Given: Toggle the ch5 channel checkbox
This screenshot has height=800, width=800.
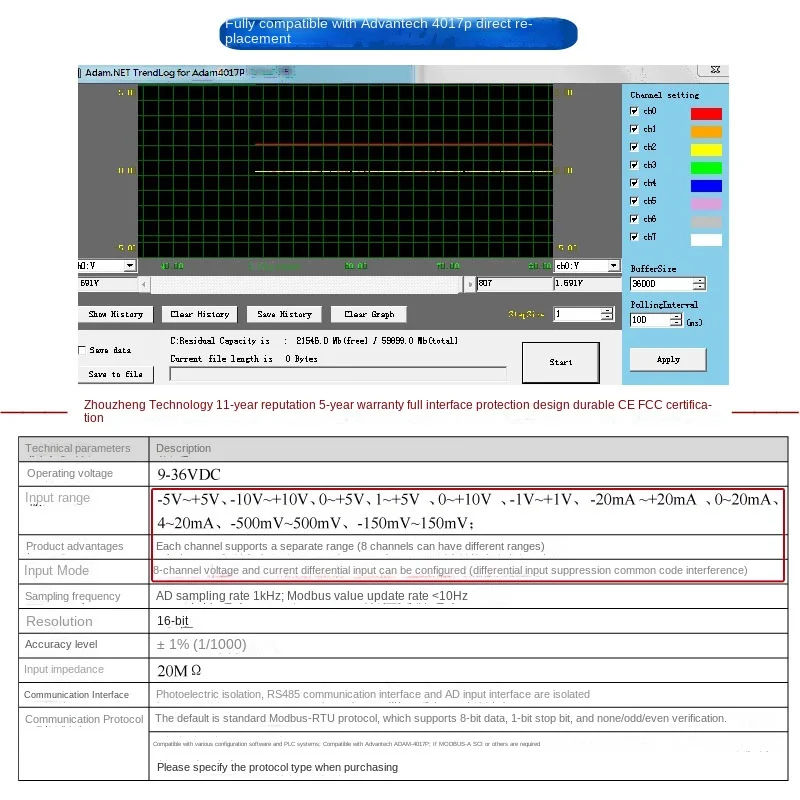Looking at the screenshot, I should click(634, 201).
